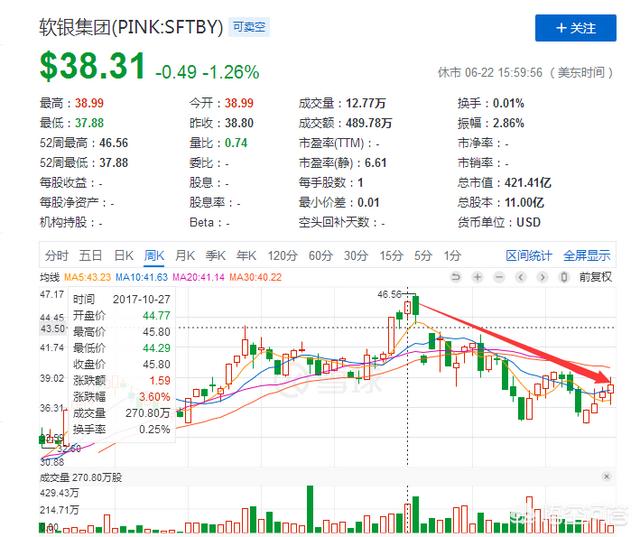Zoom out chart with minus icon
Screen dimensions: 640x537
tap(499, 277)
